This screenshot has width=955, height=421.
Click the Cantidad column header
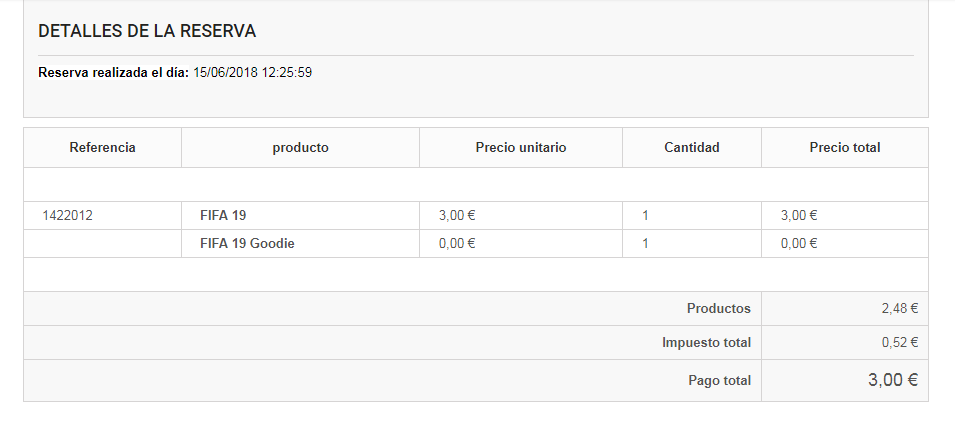691,148
